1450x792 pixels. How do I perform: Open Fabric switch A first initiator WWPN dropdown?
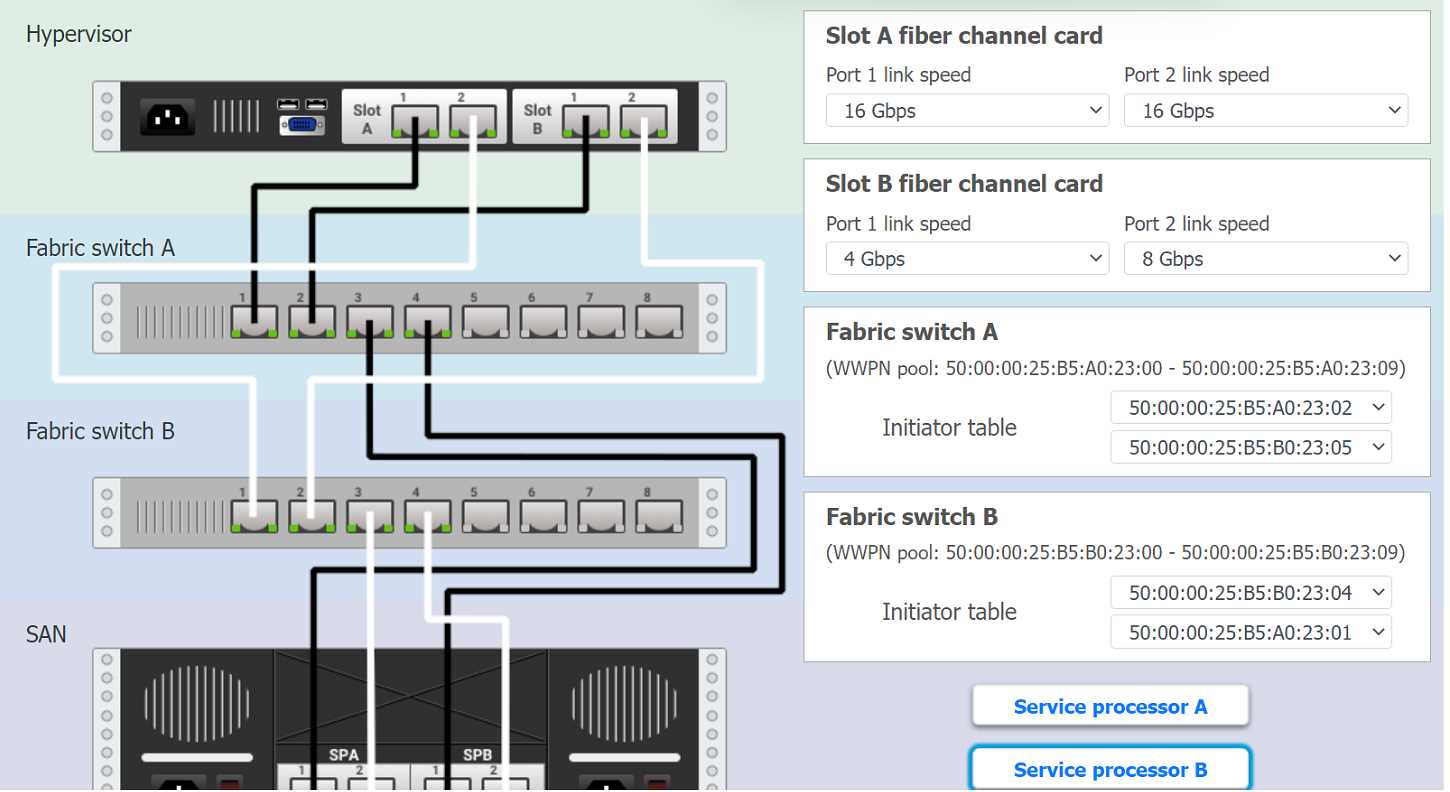pos(1250,408)
